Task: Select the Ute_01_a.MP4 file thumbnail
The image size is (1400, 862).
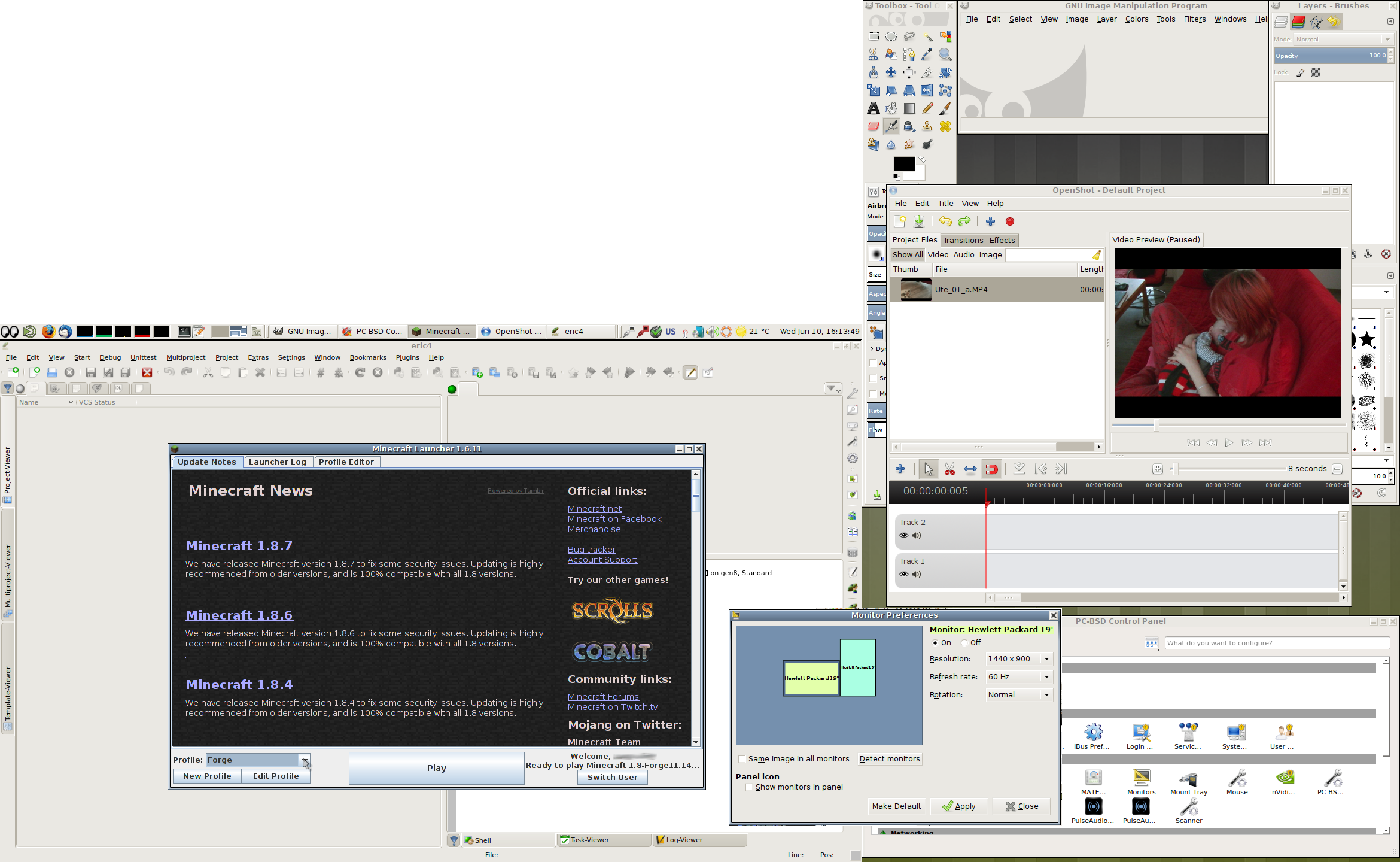Action: 915,290
